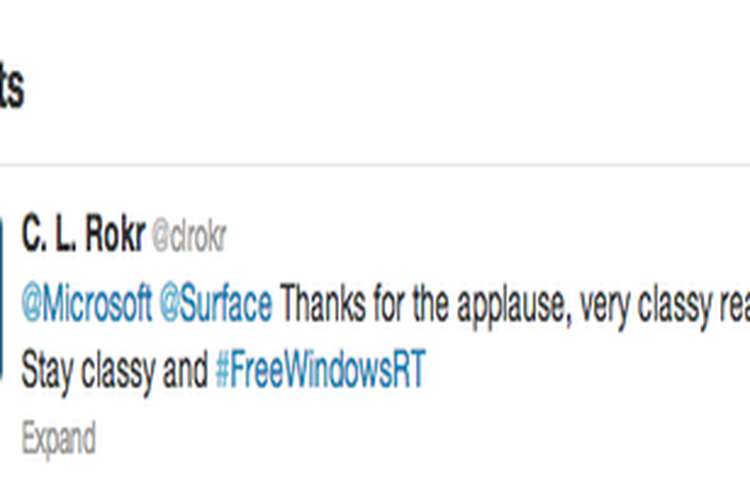Click the Tweets section heading

click(x=11, y=88)
